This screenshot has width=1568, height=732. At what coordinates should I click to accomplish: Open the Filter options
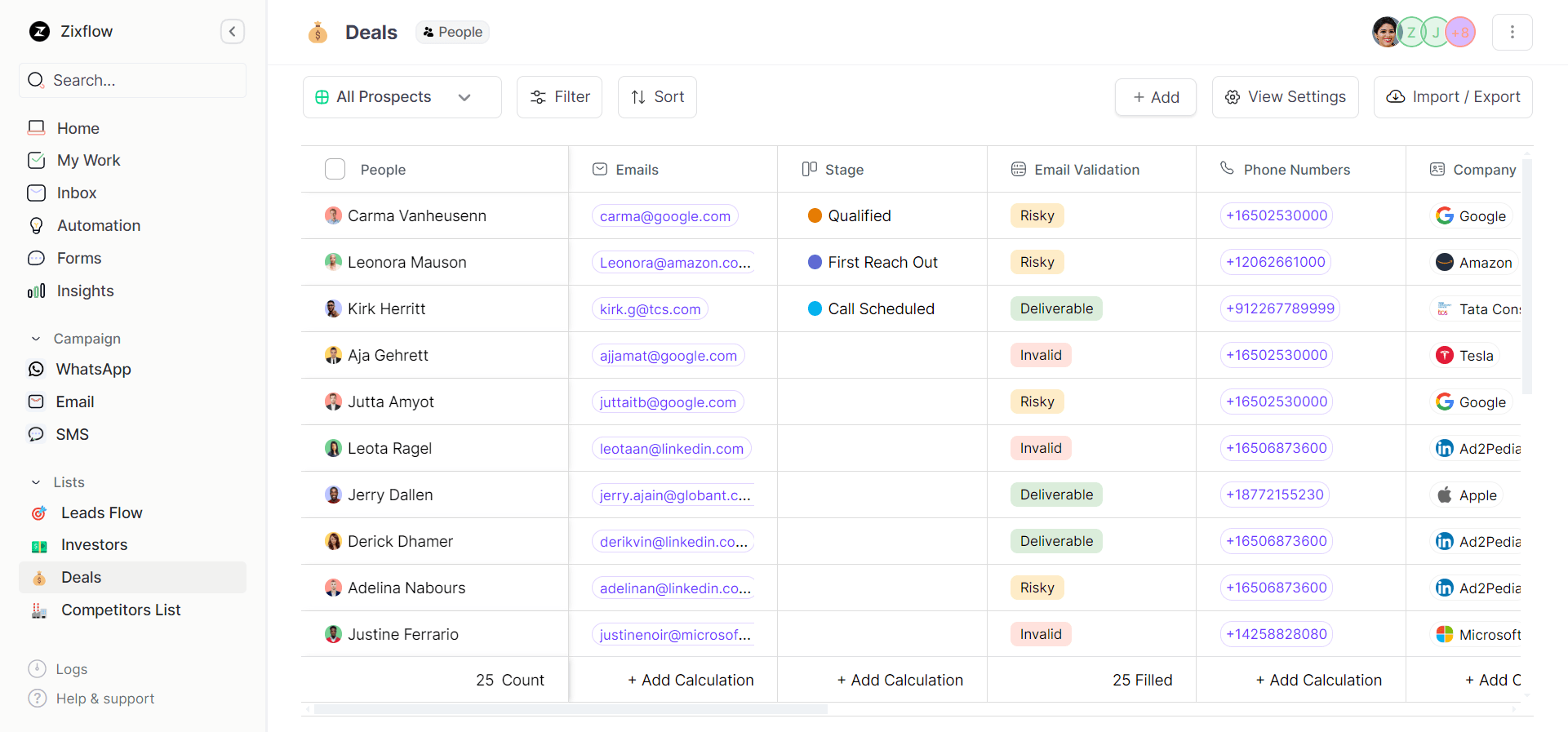[x=559, y=97]
